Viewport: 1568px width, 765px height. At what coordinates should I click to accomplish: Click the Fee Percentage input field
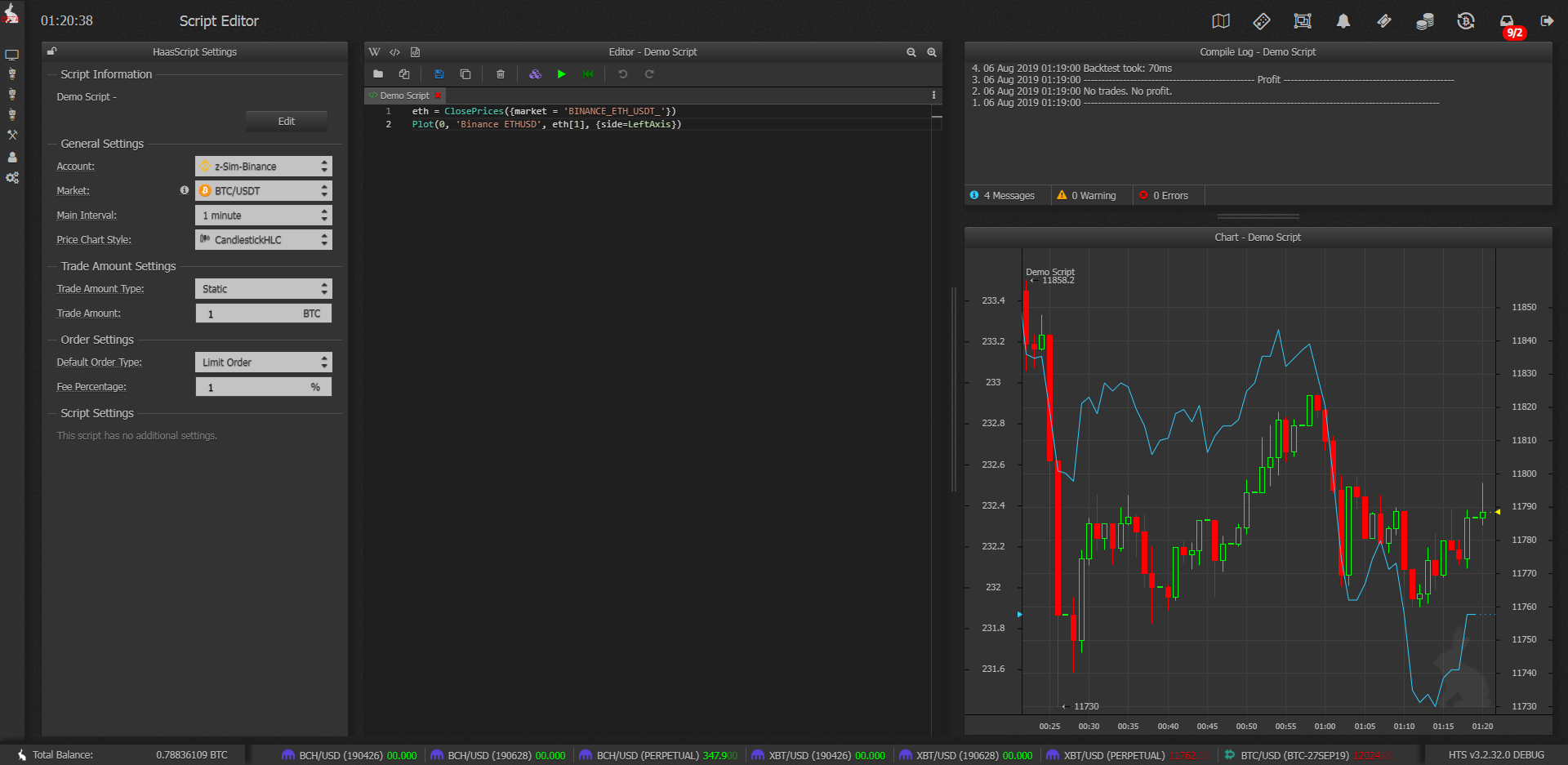pyautogui.click(x=264, y=387)
